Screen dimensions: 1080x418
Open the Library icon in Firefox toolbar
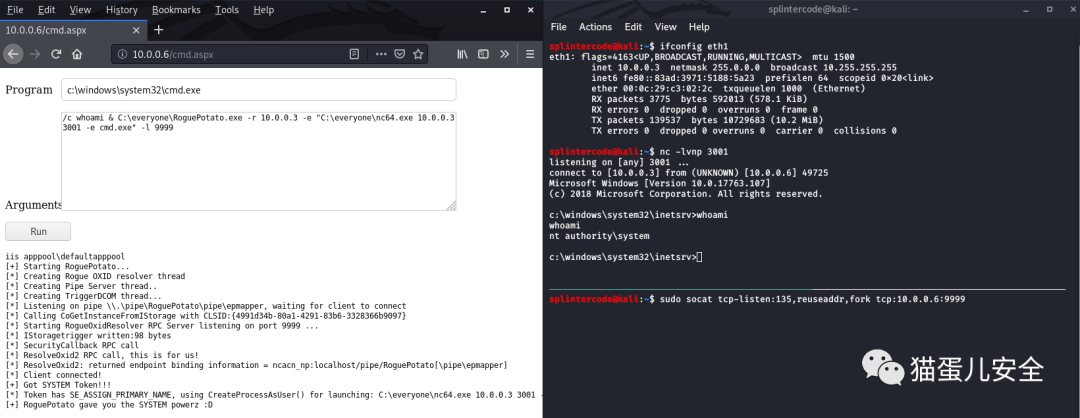[x=462, y=54]
